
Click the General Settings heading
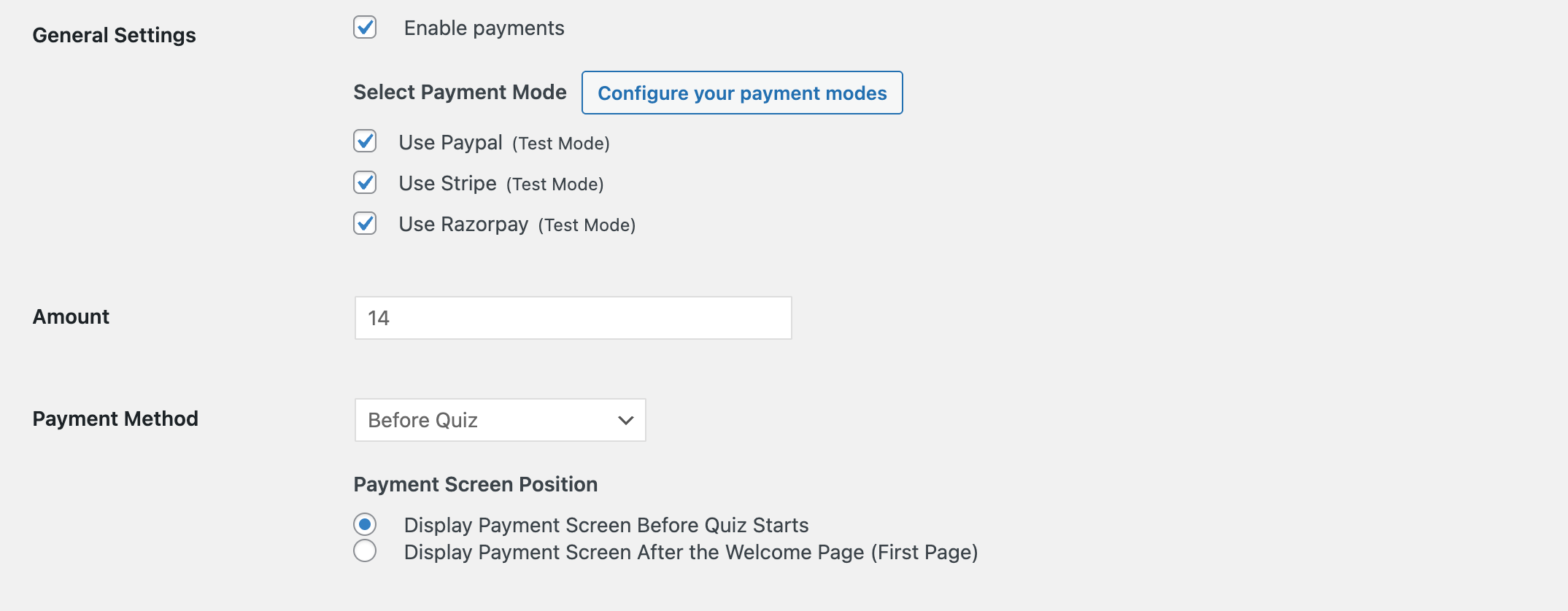click(x=114, y=35)
